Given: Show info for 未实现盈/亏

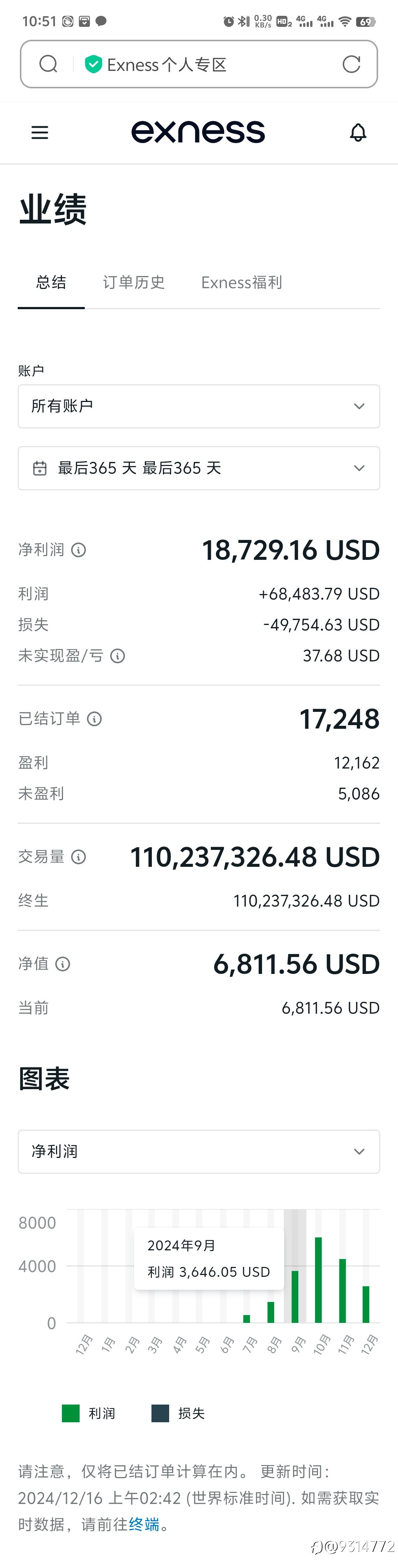Looking at the screenshot, I should click(x=118, y=656).
